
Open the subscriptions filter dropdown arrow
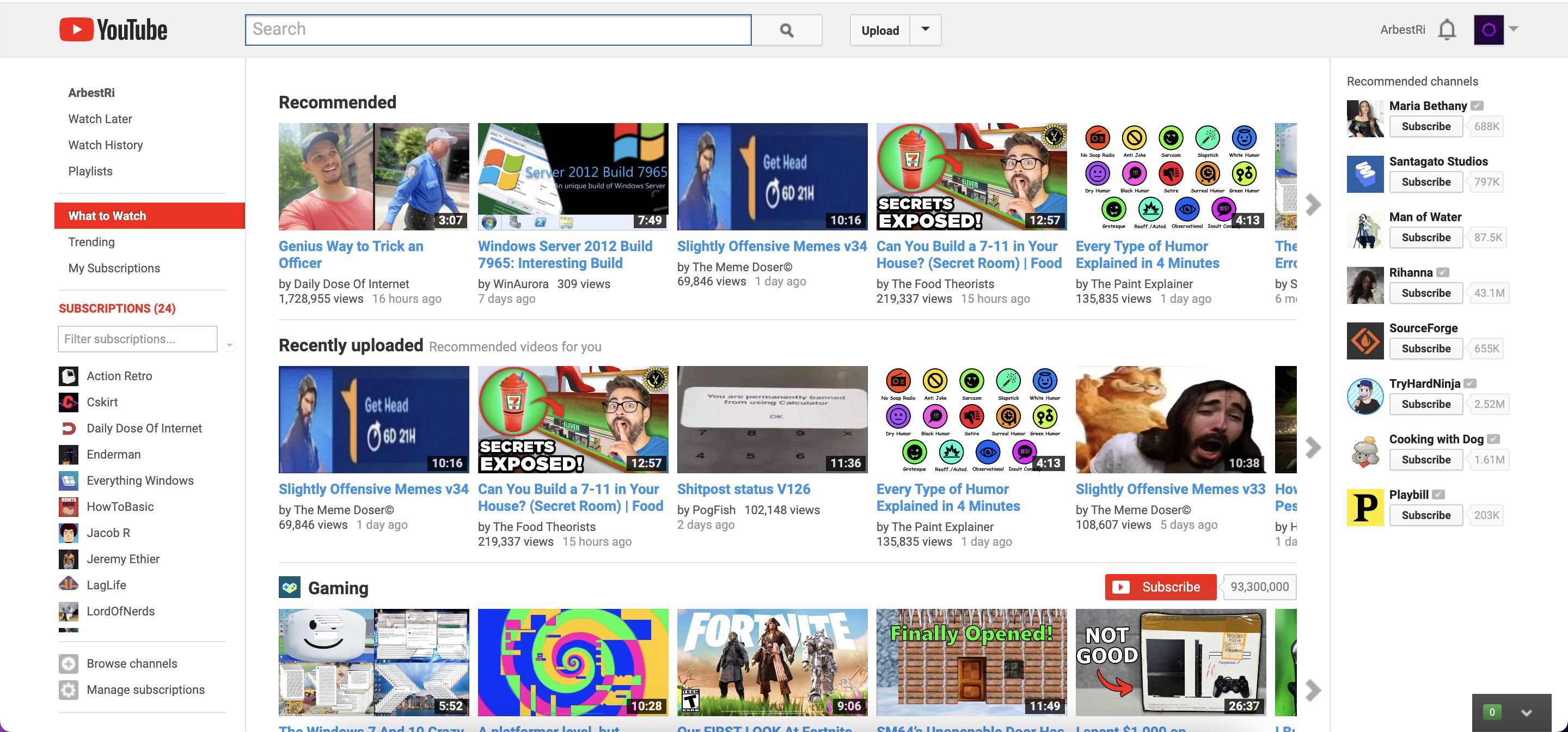coord(229,345)
